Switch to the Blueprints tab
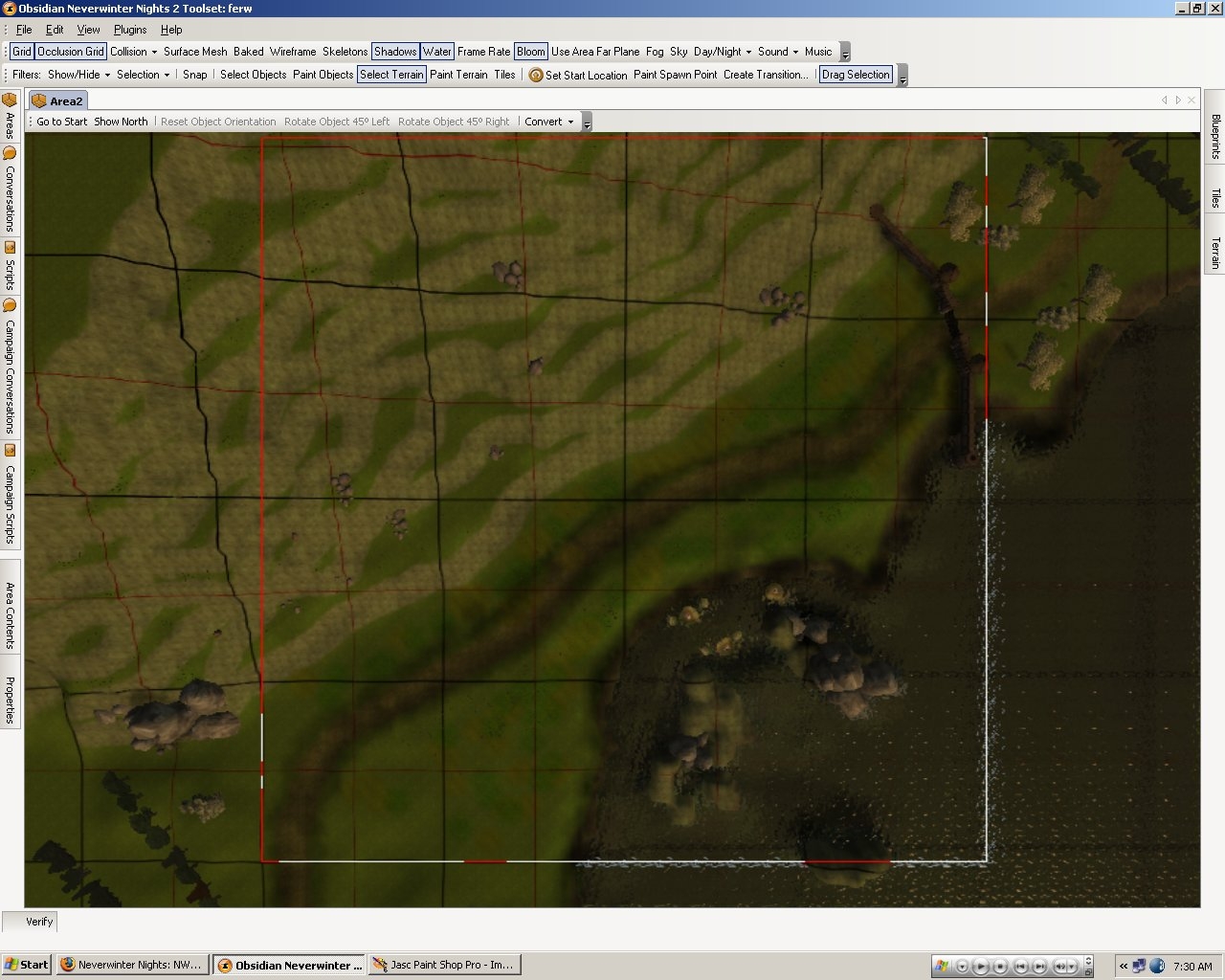The height and width of the screenshot is (980, 1225). click(x=1215, y=137)
